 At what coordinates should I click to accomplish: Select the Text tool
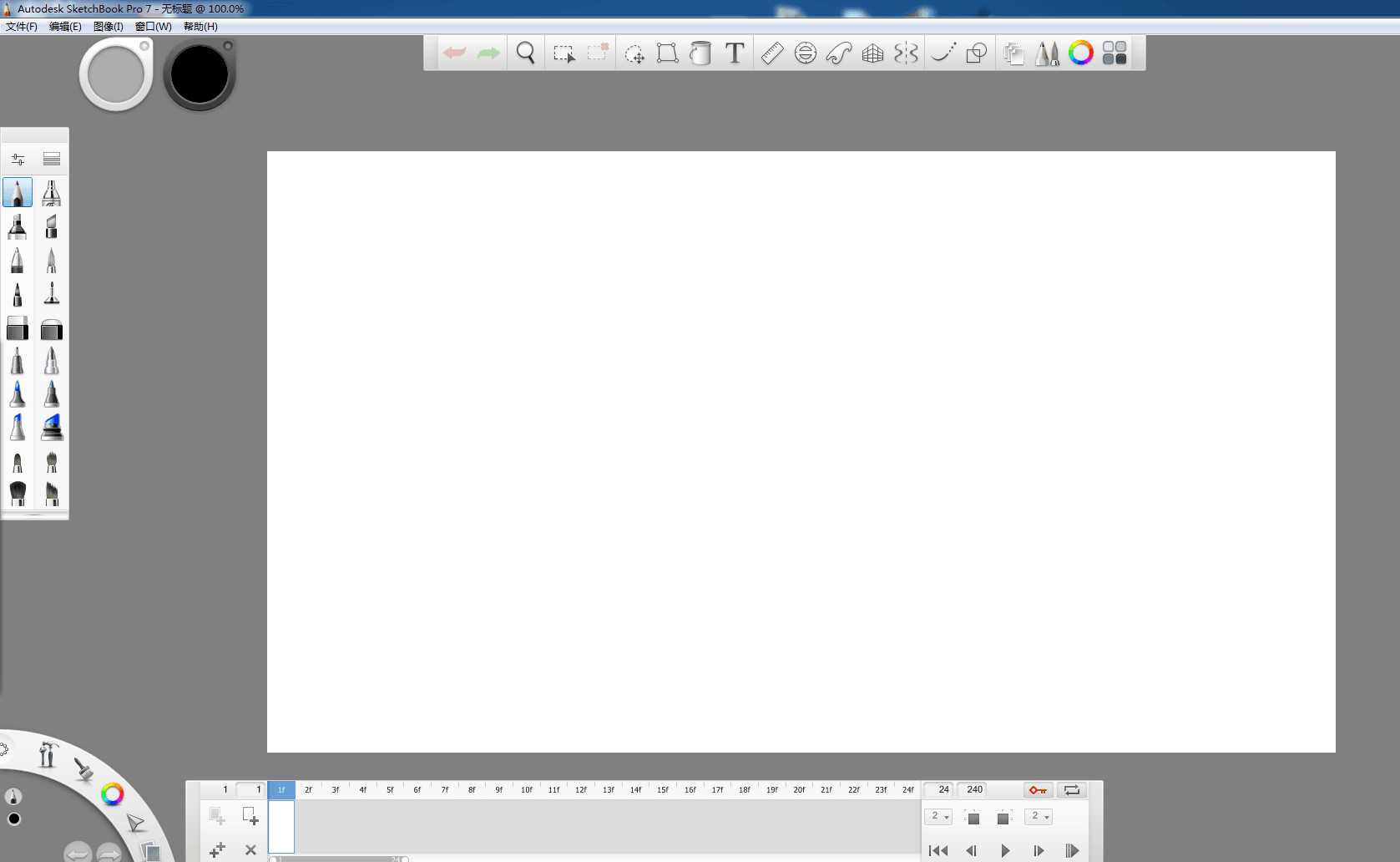click(735, 53)
